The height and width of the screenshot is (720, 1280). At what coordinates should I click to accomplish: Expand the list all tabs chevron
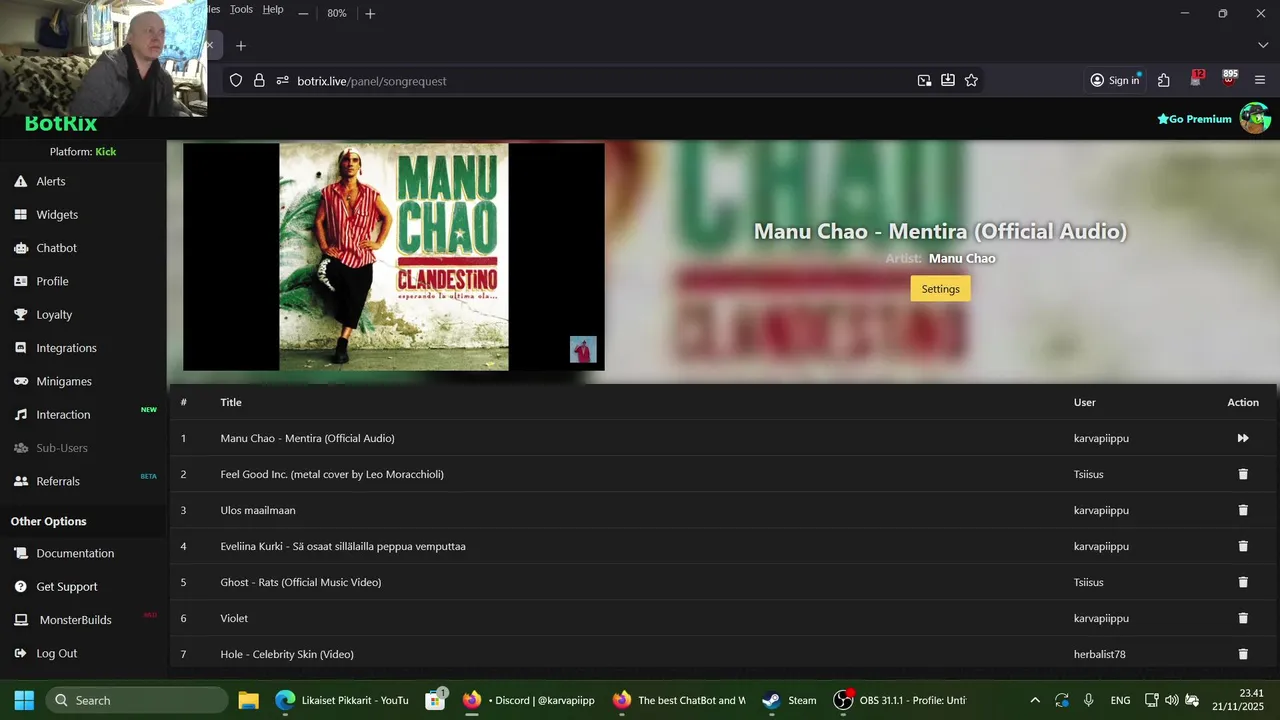pos(1262,46)
